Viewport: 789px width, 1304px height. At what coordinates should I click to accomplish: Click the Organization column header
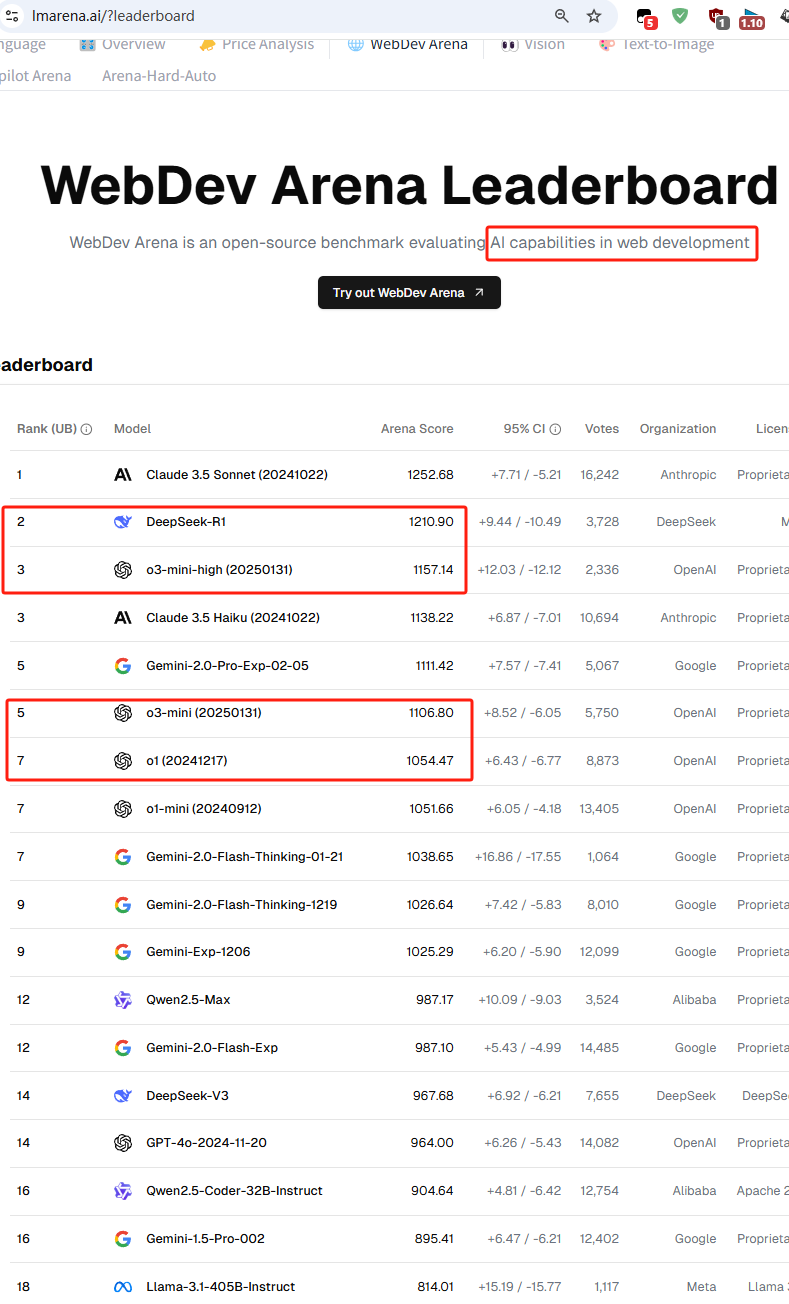point(678,429)
